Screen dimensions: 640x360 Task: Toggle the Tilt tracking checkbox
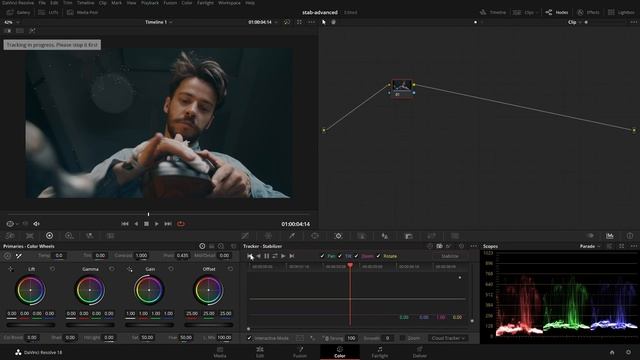pos(340,256)
